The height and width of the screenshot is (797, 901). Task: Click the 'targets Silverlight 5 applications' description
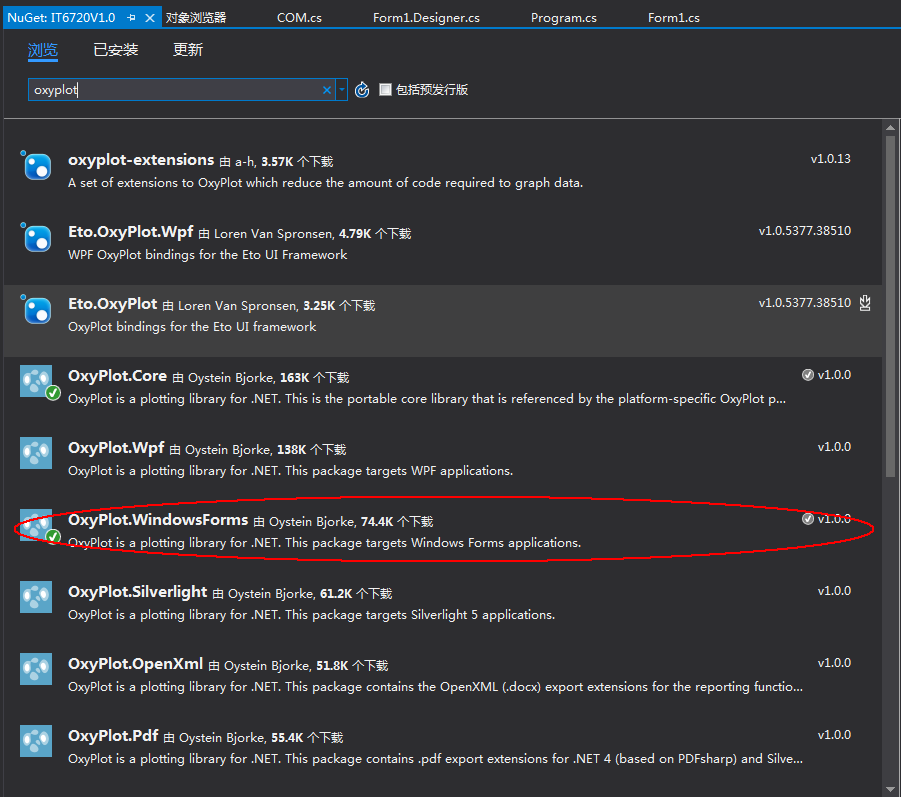pos(311,615)
